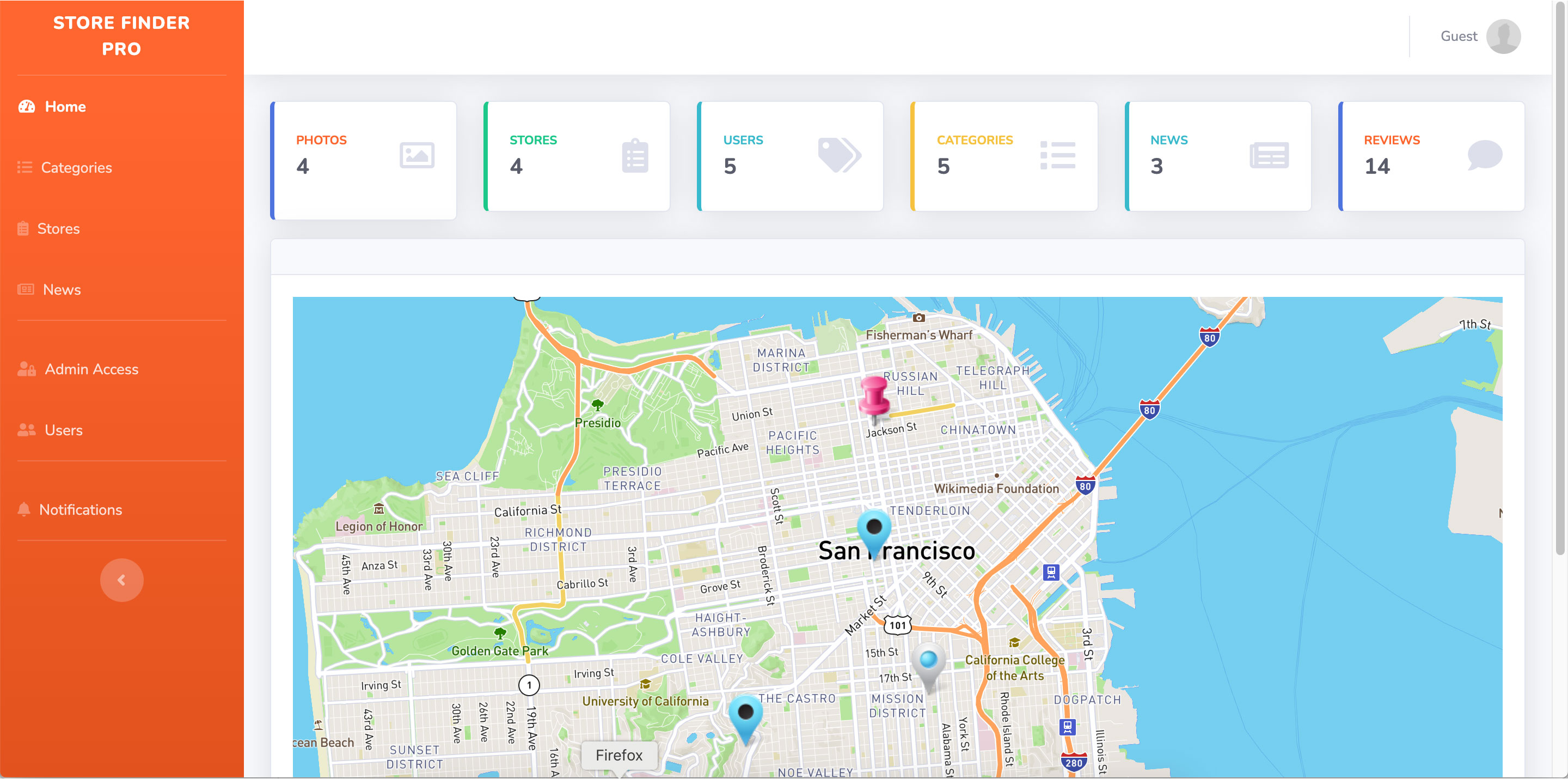The width and height of the screenshot is (1568, 779).
Task: Open Notifications from the sidebar
Action: pos(81,510)
